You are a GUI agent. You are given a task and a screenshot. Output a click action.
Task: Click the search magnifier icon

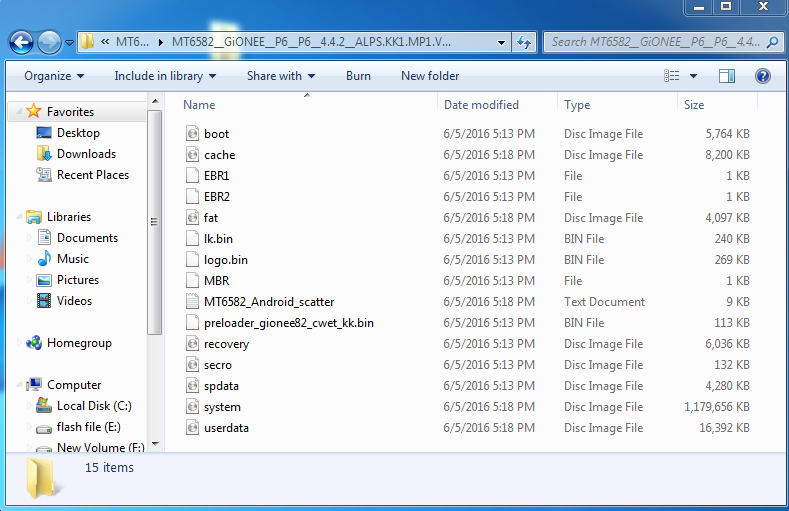click(x=773, y=43)
